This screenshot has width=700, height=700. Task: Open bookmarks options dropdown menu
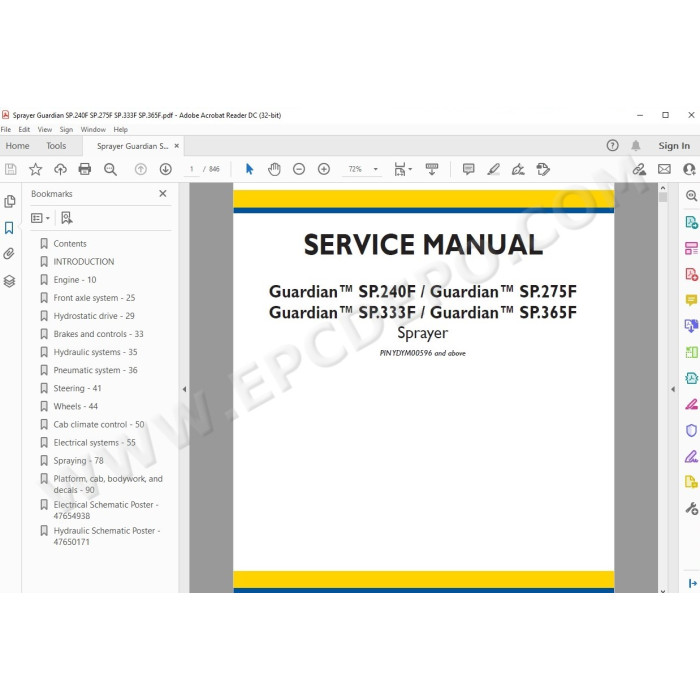click(x=40, y=218)
